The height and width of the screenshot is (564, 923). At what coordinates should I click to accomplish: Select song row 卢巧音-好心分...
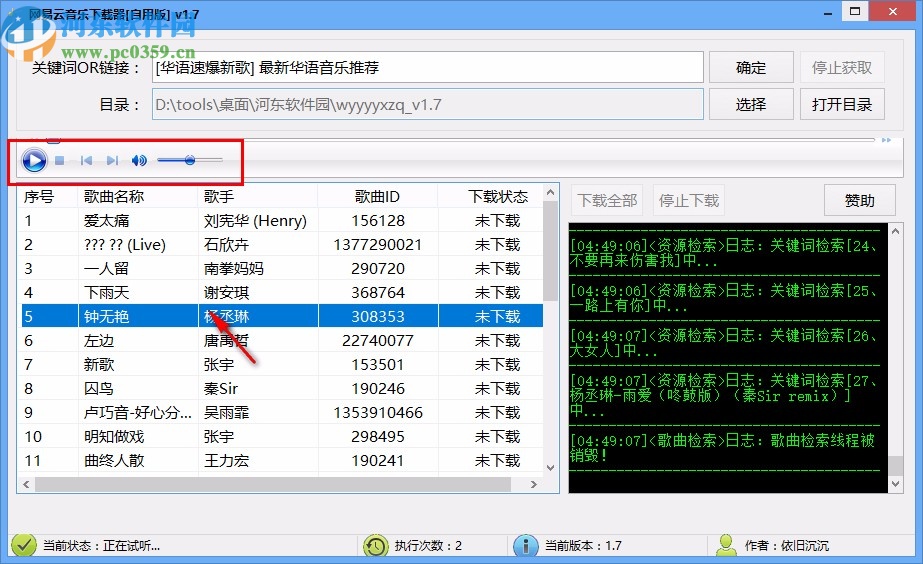[x=282, y=413]
